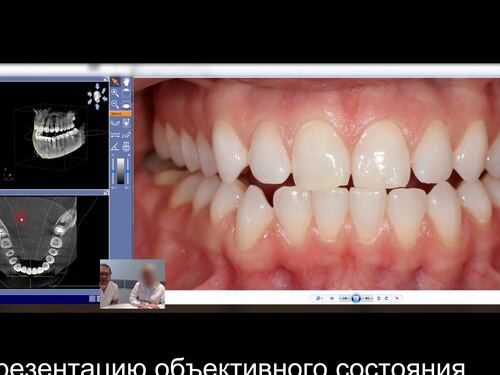Click layout icon at bottom of CT panel
The height and width of the screenshot is (375, 500).
pyautogui.click(x=92, y=299)
